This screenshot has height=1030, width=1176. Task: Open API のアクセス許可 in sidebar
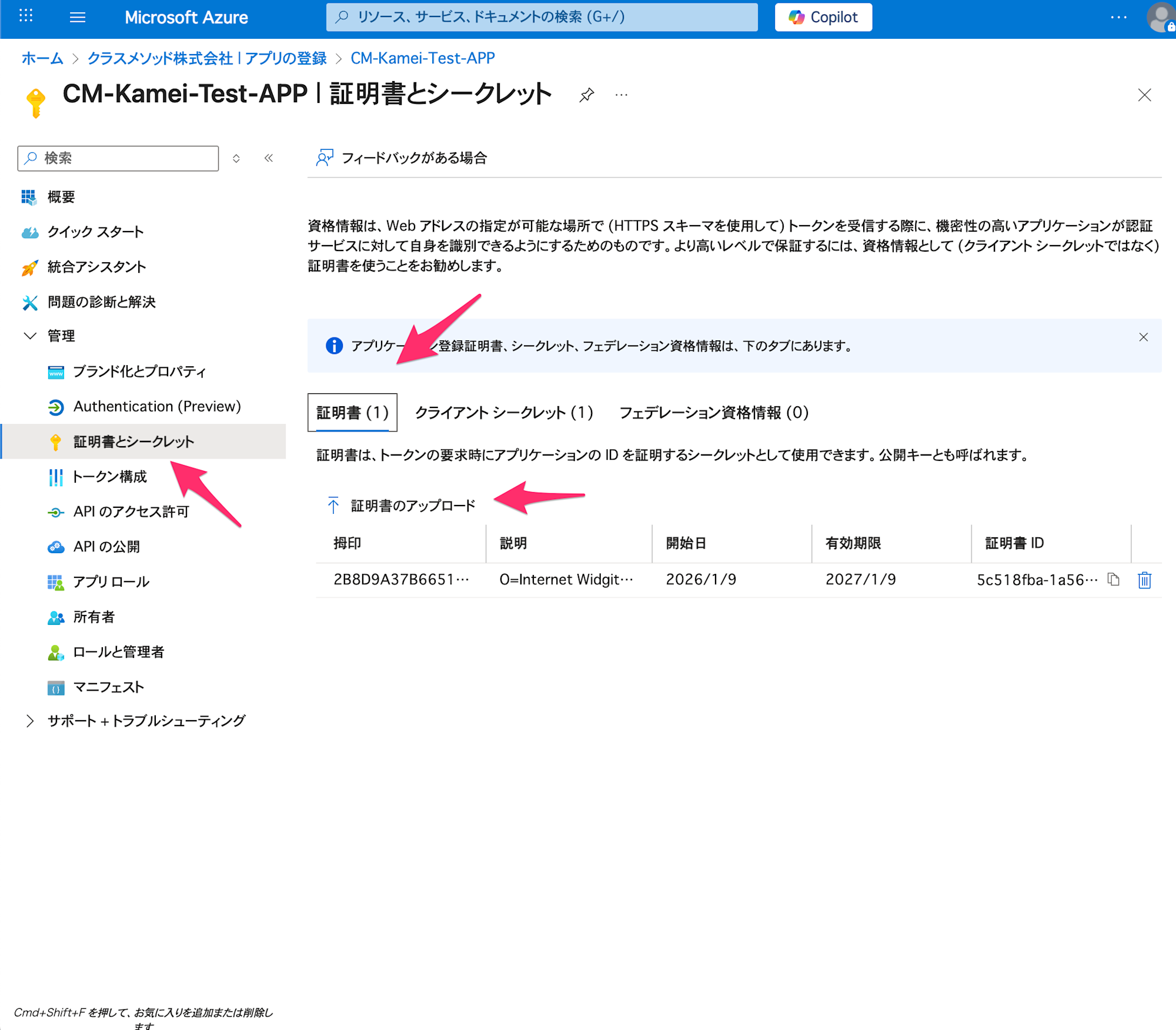point(131,511)
